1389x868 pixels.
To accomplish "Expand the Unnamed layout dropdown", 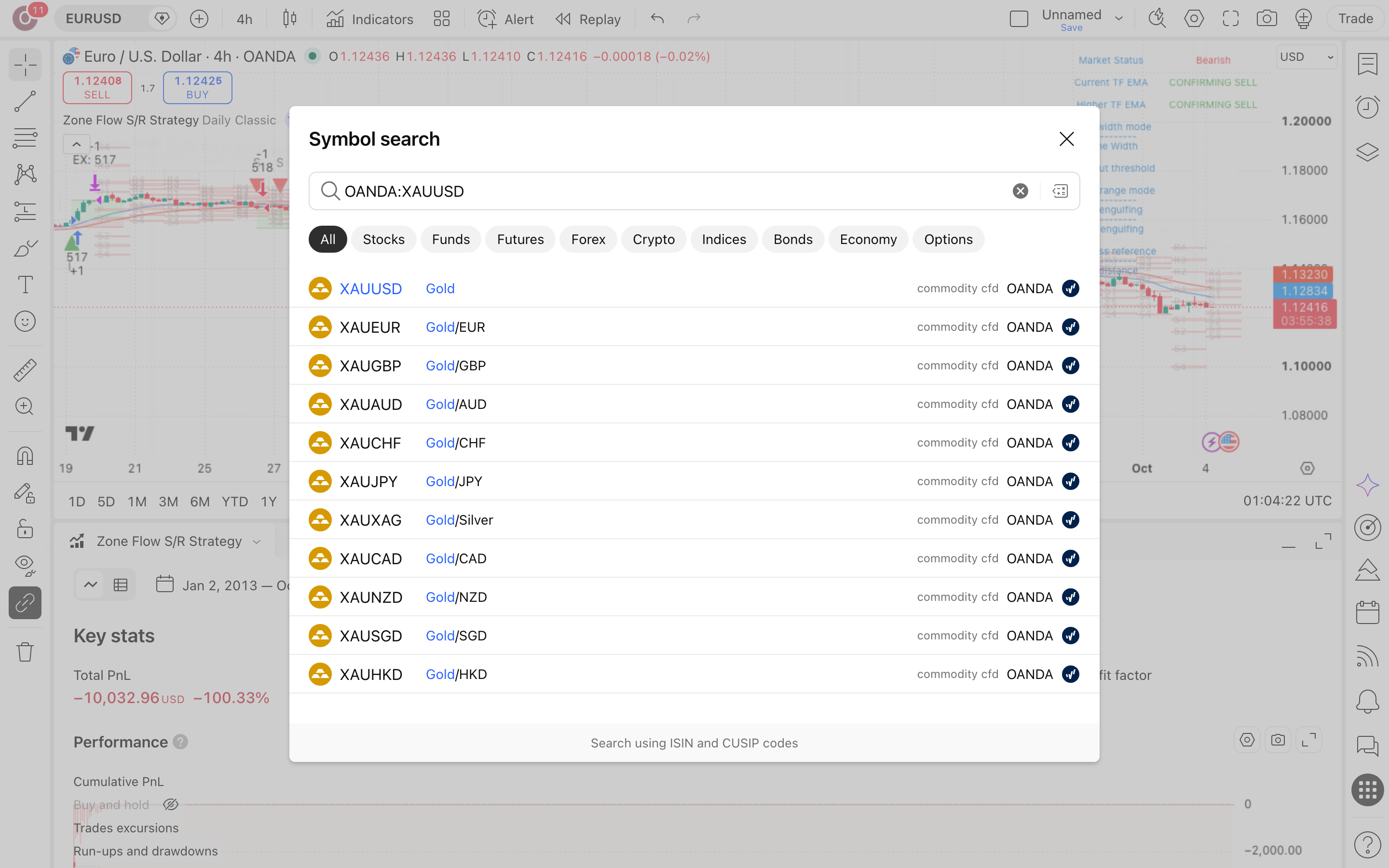I will (x=1118, y=19).
